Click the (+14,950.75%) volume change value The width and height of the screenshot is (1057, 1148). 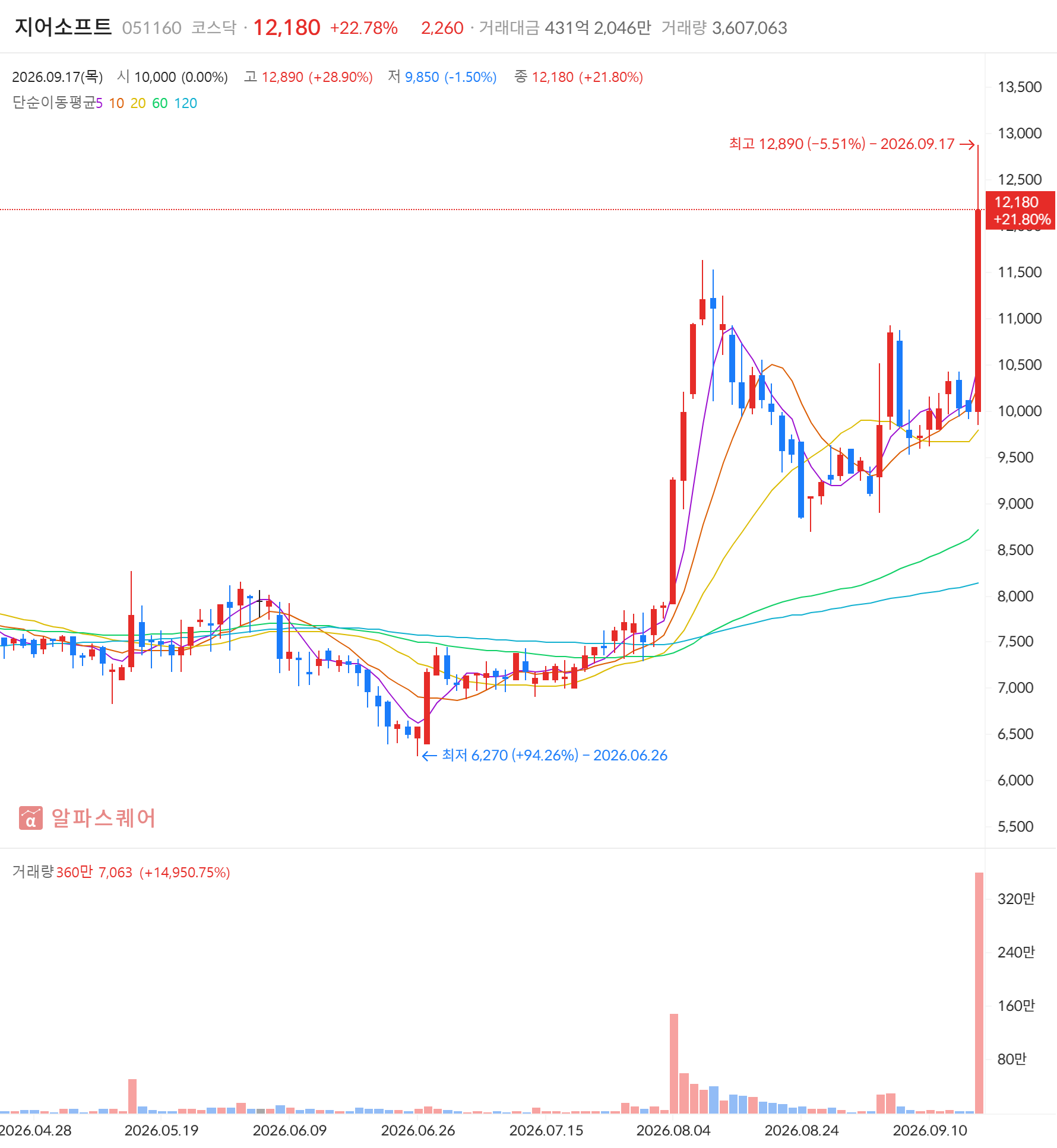(185, 873)
